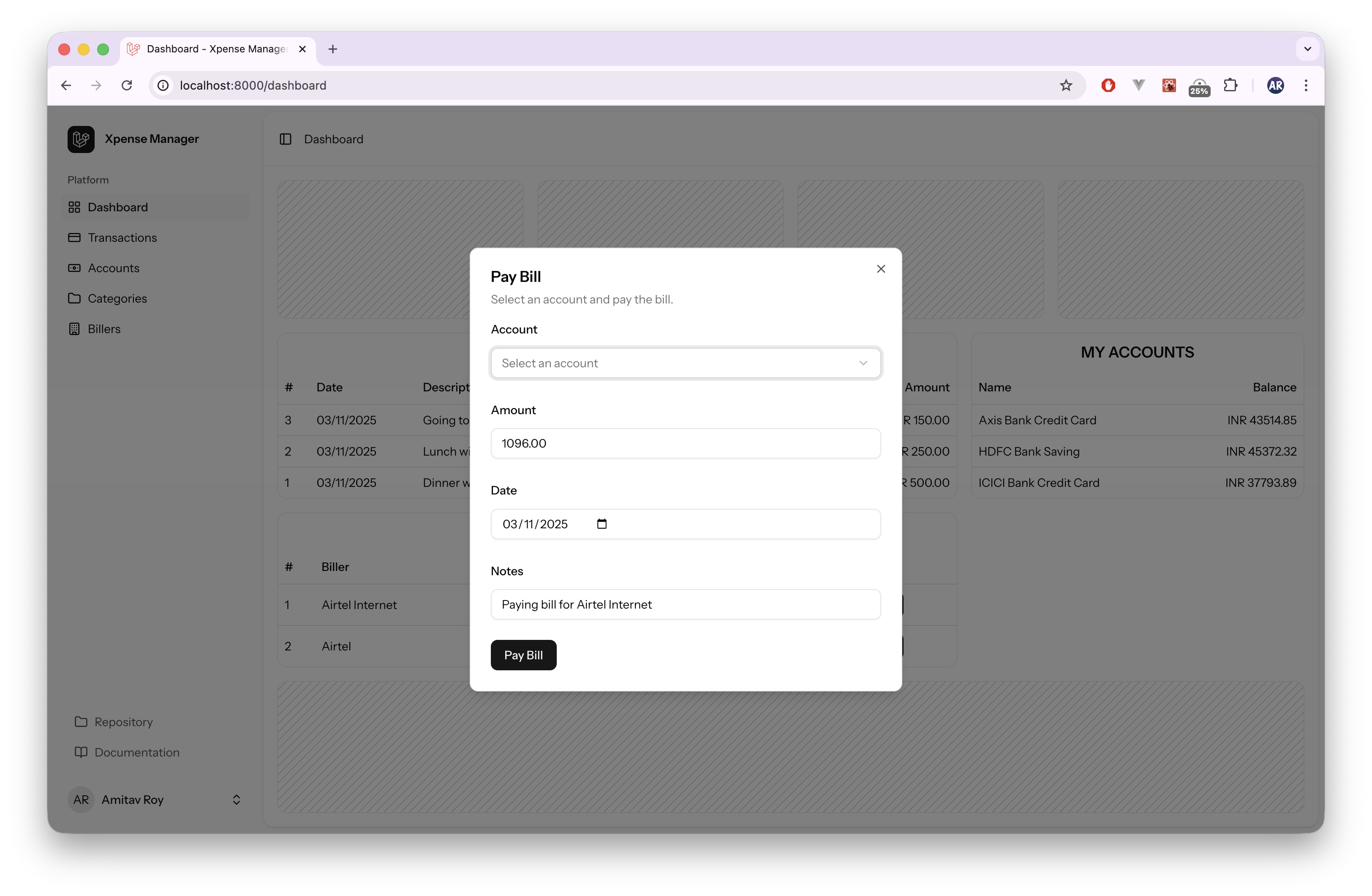Open Transactions from sidebar
Image resolution: width=1372 pixels, height=896 pixels.
pos(122,238)
